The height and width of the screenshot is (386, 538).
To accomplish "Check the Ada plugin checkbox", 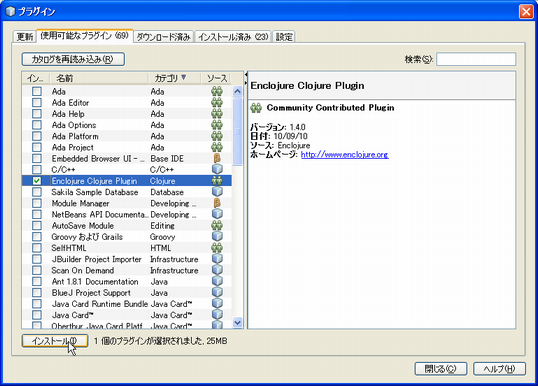I will pyautogui.click(x=37, y=91).
